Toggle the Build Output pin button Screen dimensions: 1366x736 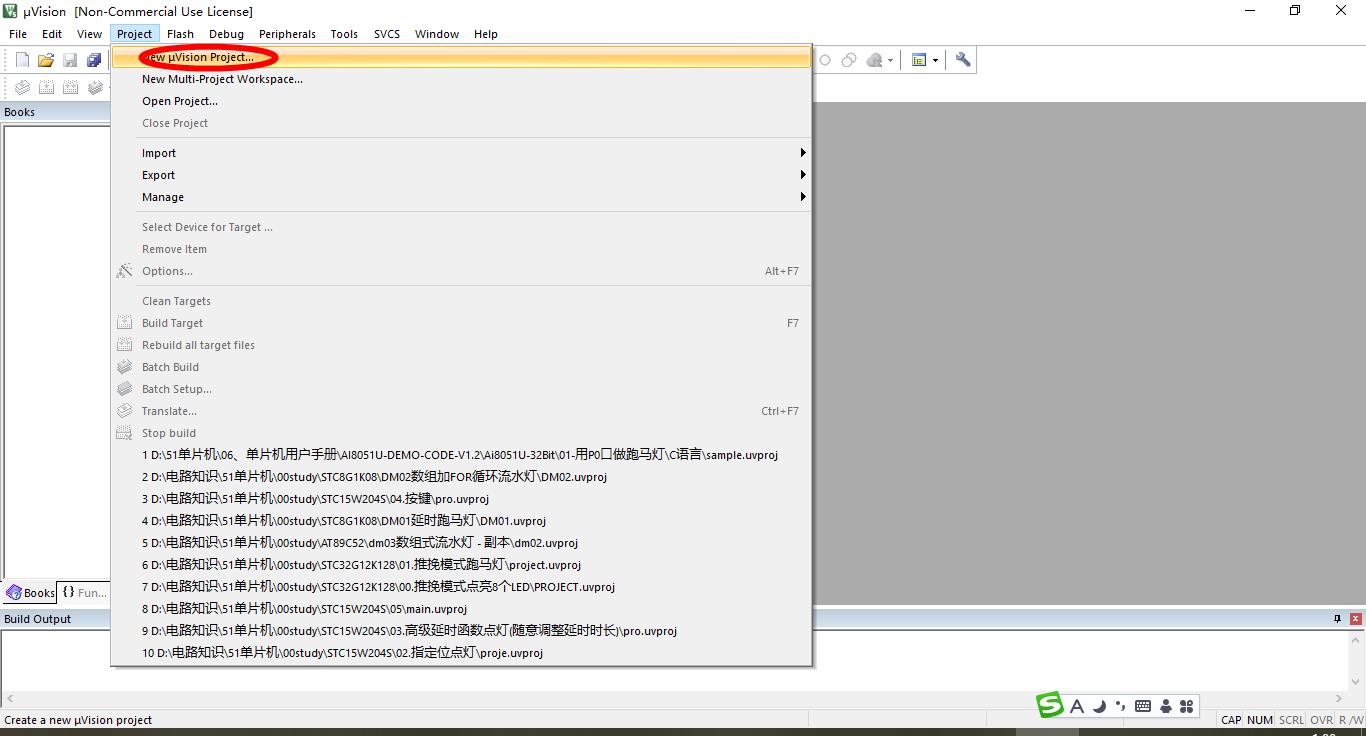tap(1337, 619)
